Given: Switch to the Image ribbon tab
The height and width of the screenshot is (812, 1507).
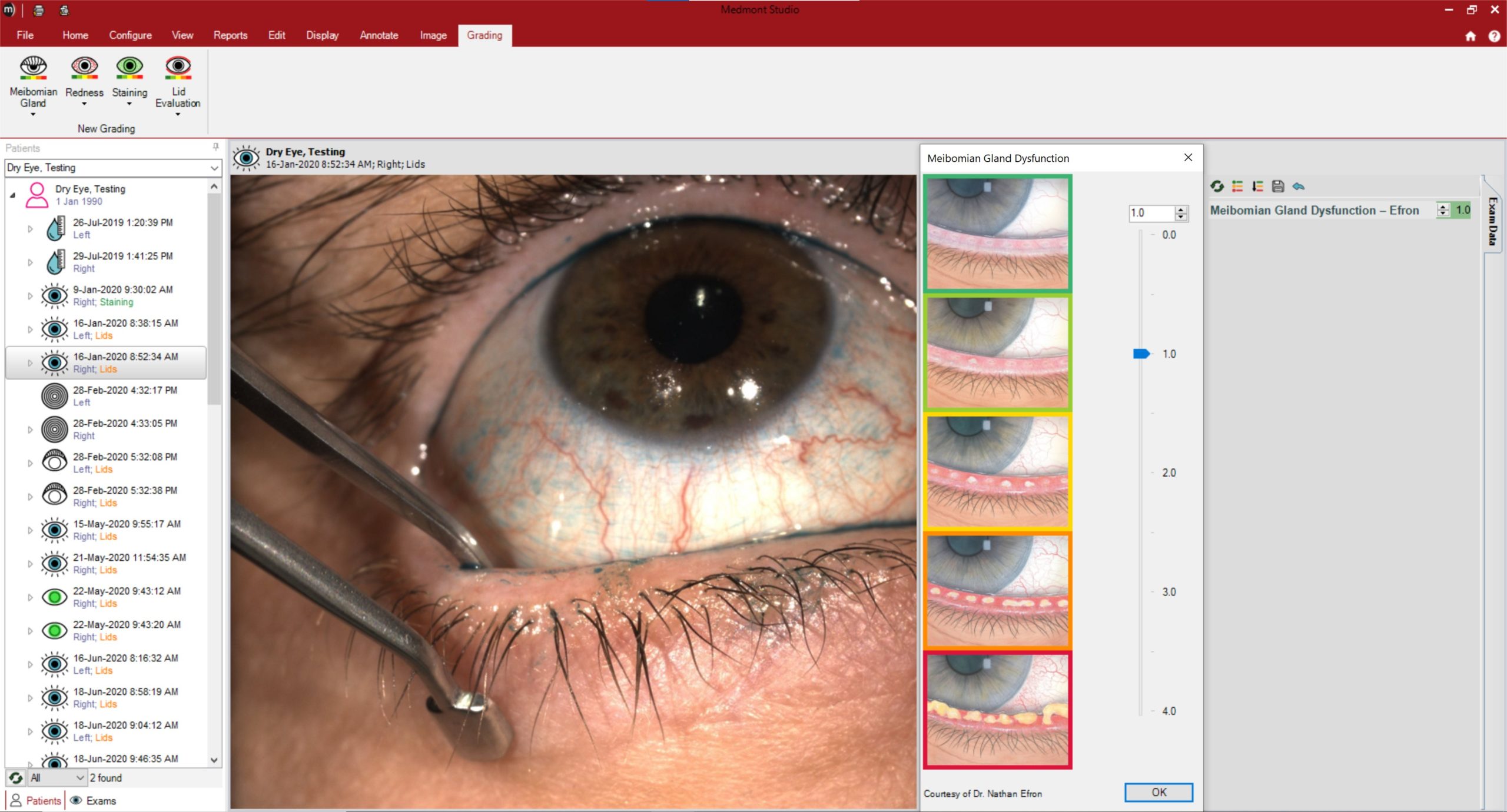Looking at the screenshot, I should [433, 35].
